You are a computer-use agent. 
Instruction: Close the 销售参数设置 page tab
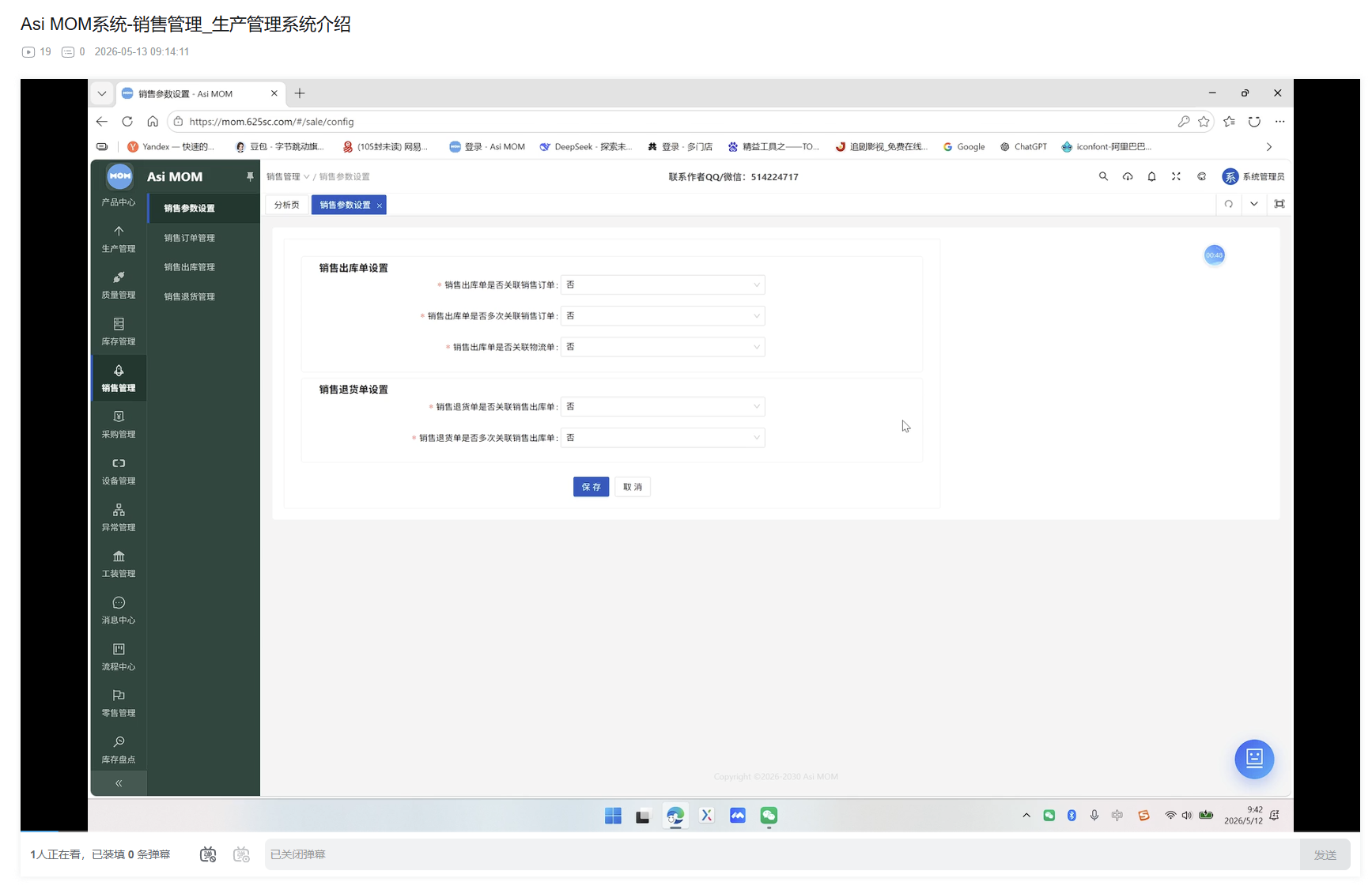coord(380,205)
